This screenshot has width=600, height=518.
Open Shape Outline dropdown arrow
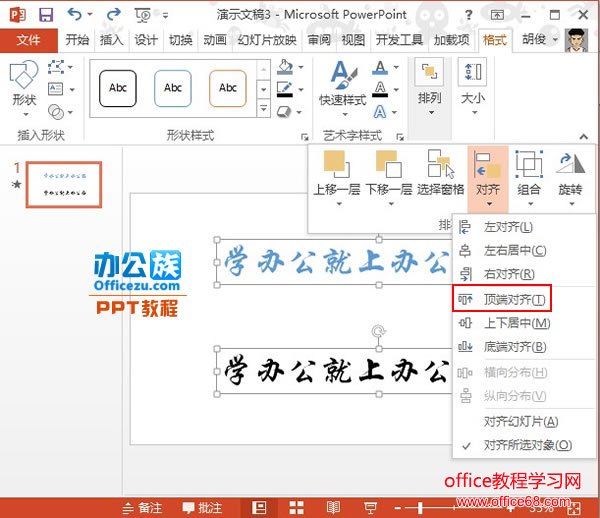(x=301, y=90)
